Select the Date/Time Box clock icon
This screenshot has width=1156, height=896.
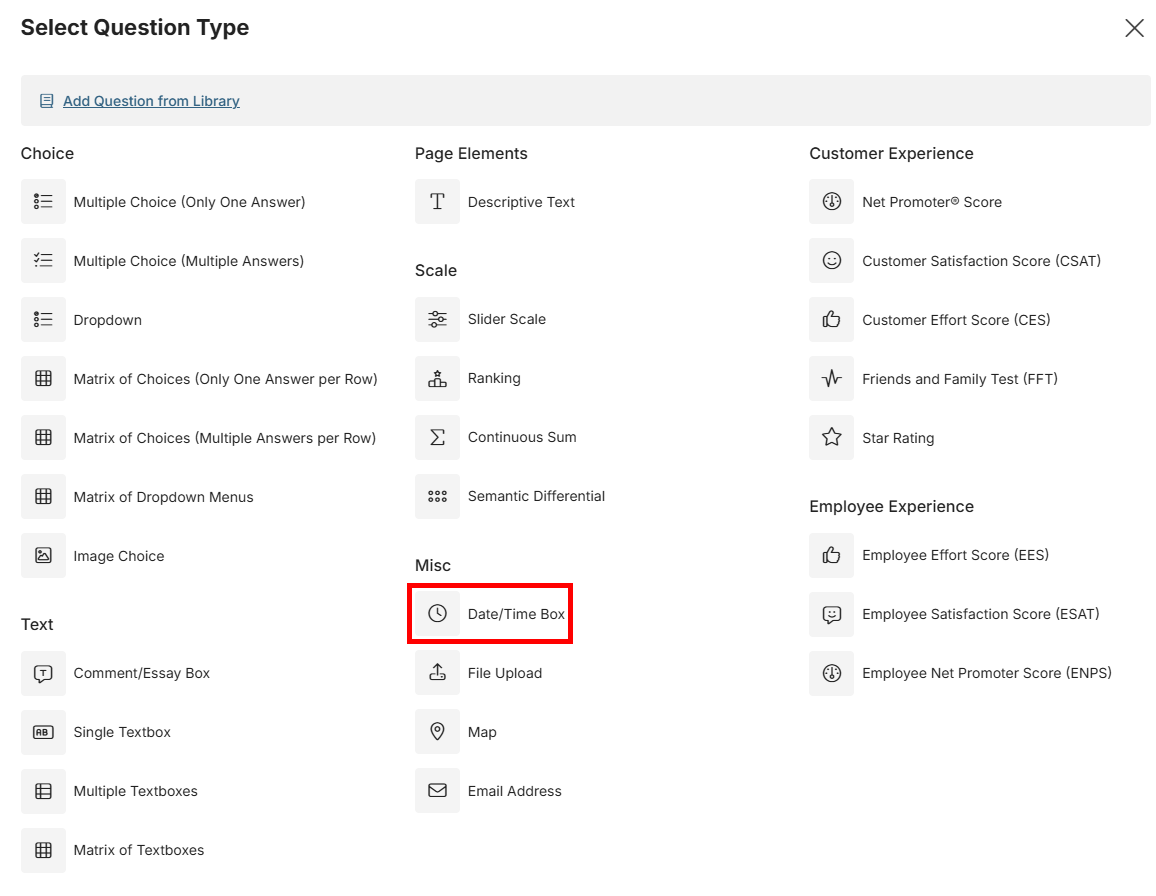[437, 614]
